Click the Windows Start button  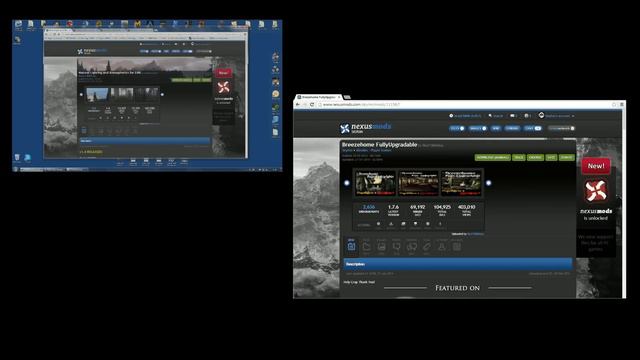(16, 169)
